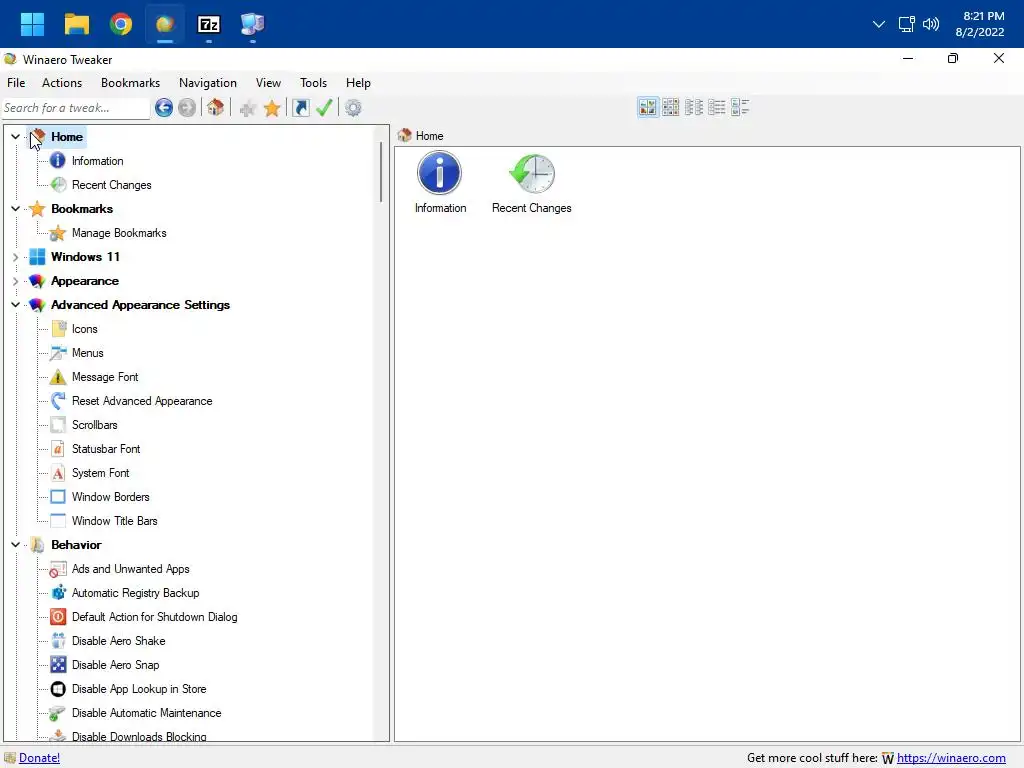
Task: Open File Explorer from the taskbar
Action: click(76, 24)
